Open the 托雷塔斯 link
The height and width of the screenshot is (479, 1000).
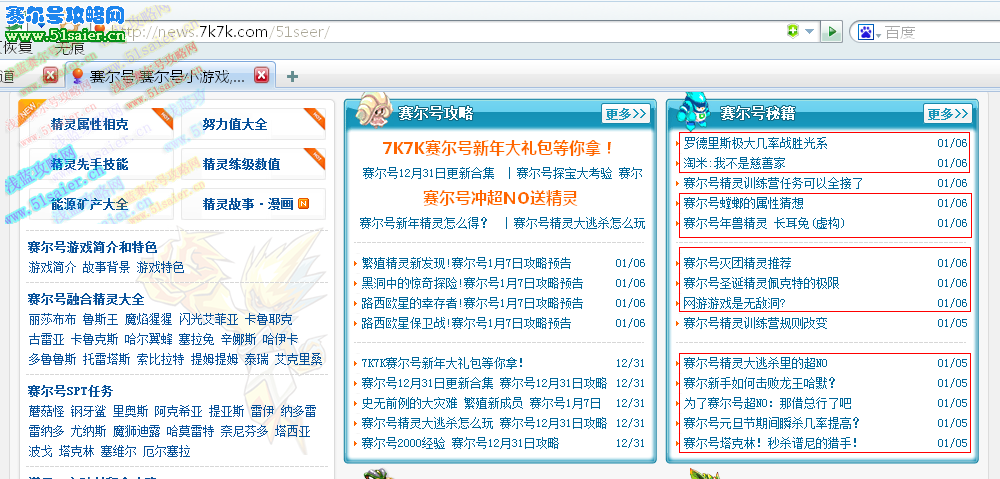coord(106,359)
